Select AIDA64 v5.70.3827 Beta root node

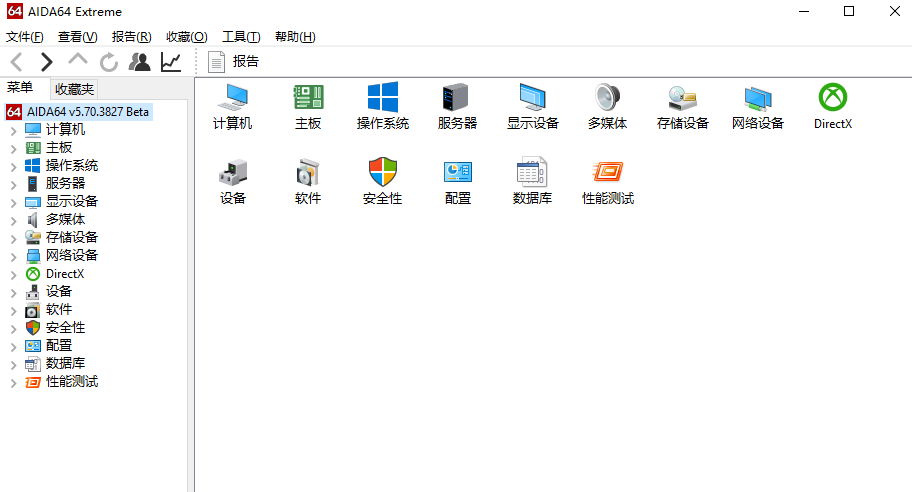(88, 111)
